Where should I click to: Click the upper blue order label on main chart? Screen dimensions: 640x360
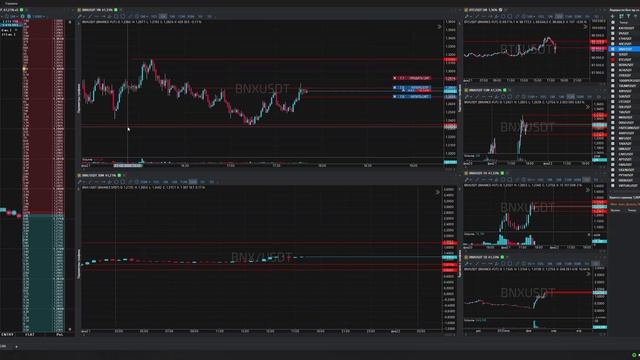[x=413, y=87]
